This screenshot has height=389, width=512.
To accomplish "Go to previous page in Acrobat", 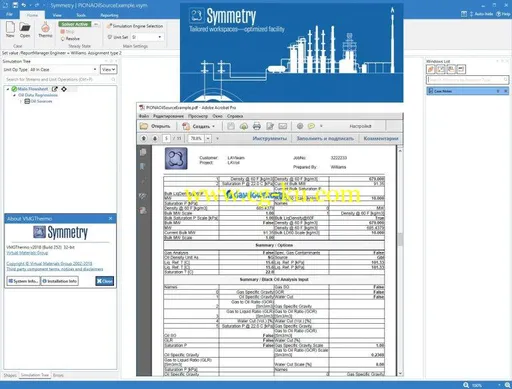I will pos(144,138).
